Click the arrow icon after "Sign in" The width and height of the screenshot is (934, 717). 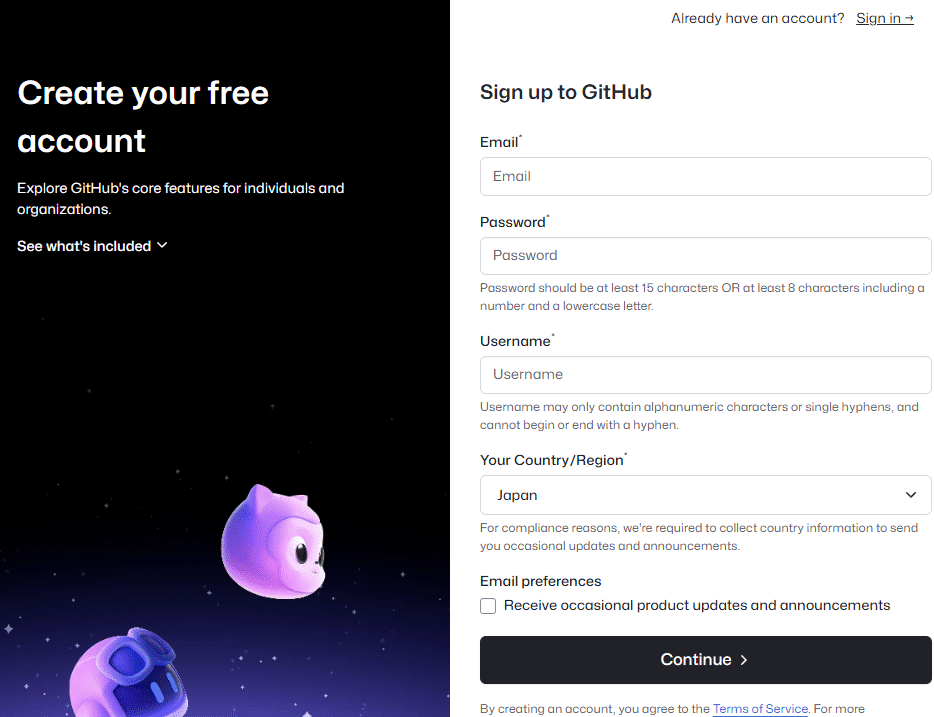[x=910, y=18]
